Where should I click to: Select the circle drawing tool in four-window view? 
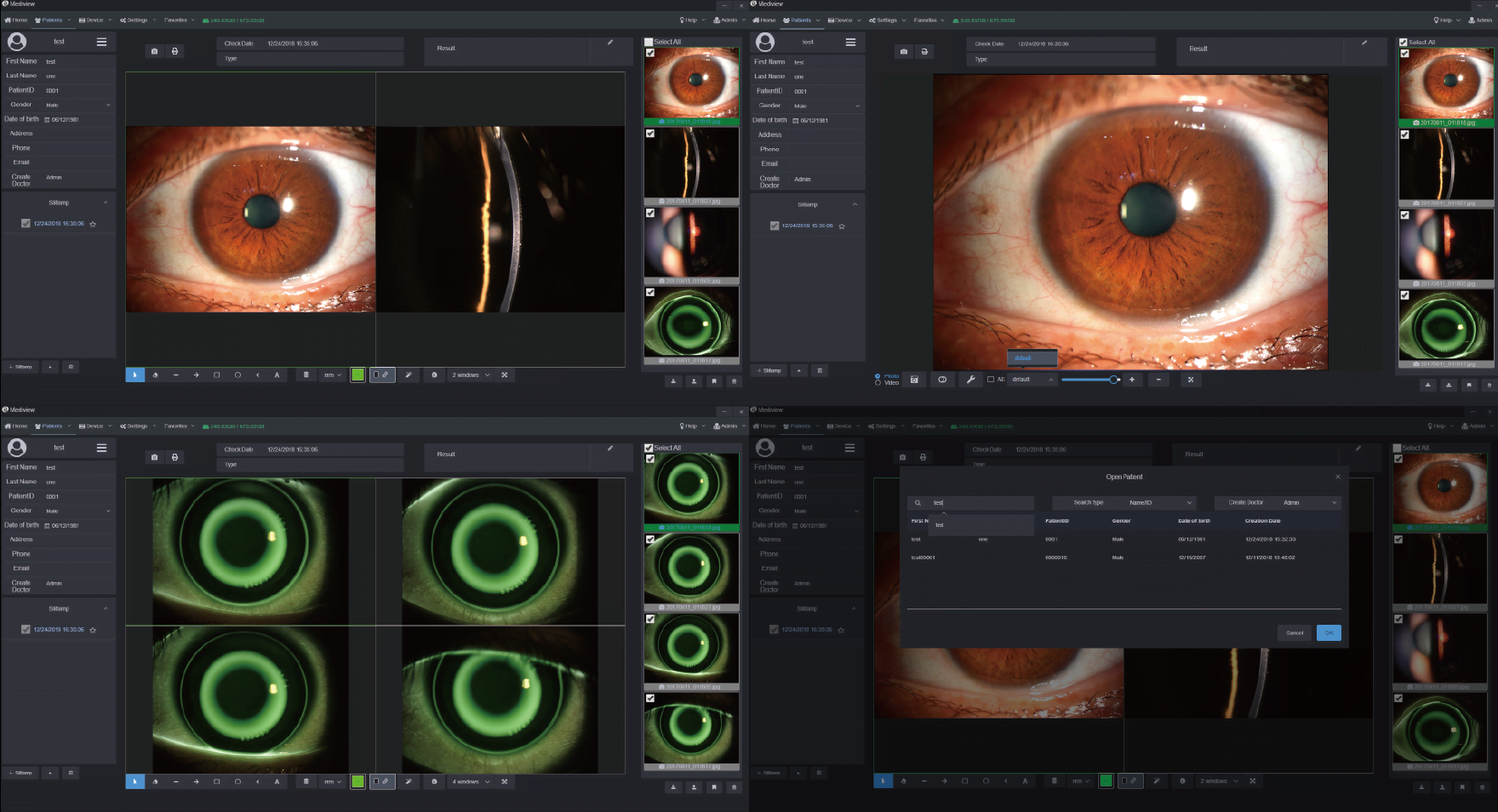pos(237,781)
